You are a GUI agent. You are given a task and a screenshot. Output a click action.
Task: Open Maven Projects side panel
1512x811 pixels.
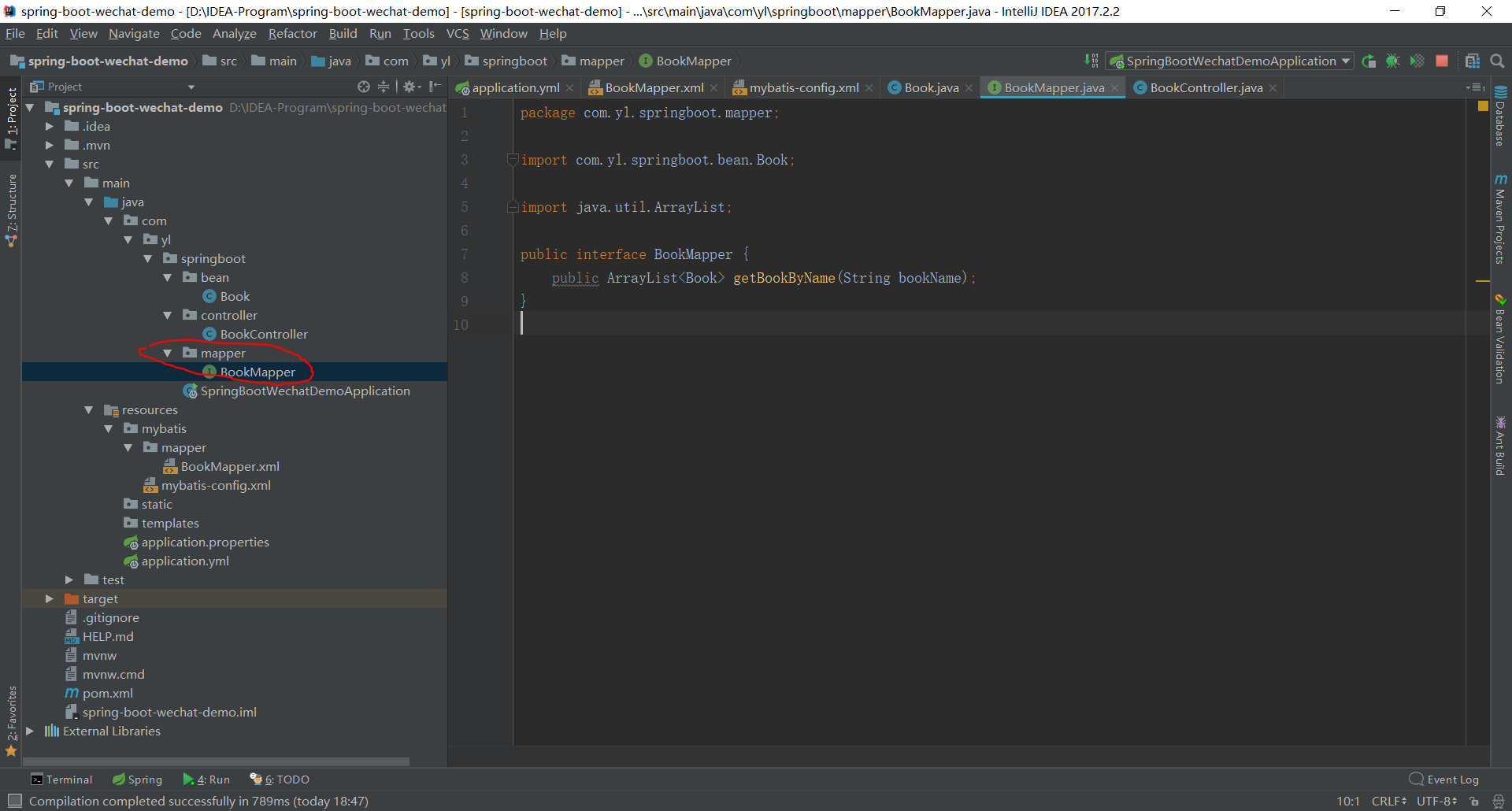[x=1500, y=219]
